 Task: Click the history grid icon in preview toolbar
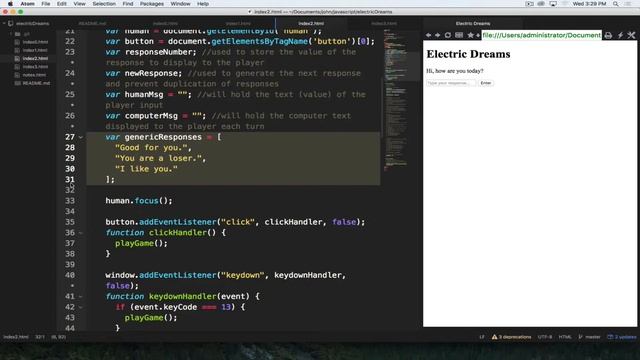[x=459, y=36]
